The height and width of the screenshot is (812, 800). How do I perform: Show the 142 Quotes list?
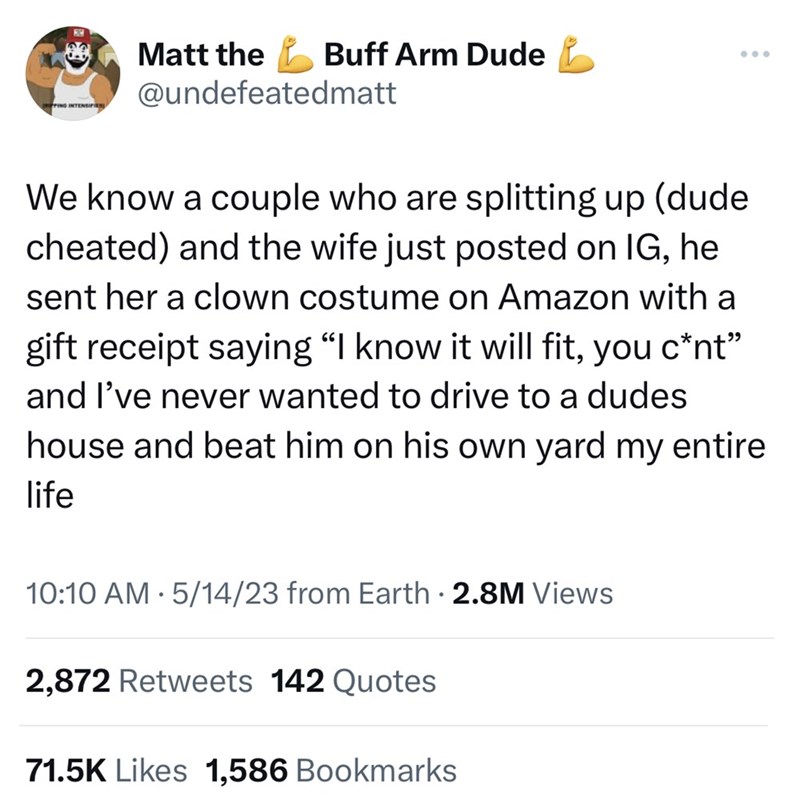coord(354,681)
